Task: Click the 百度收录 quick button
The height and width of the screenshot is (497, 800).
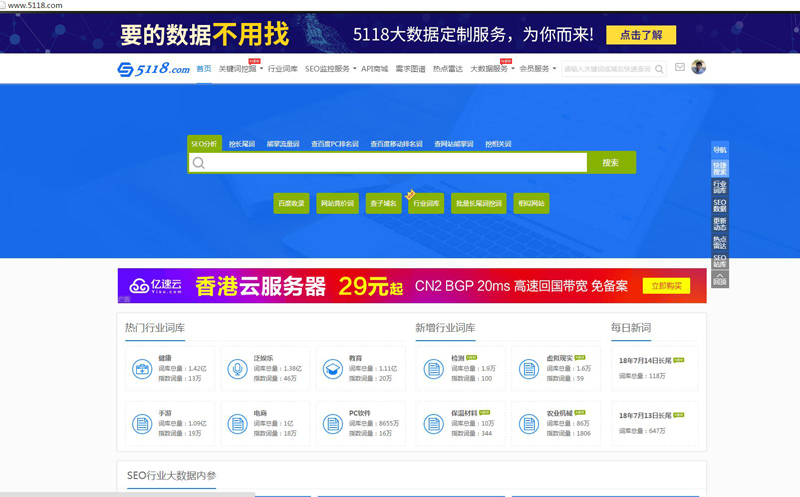Action: point(291,203)
